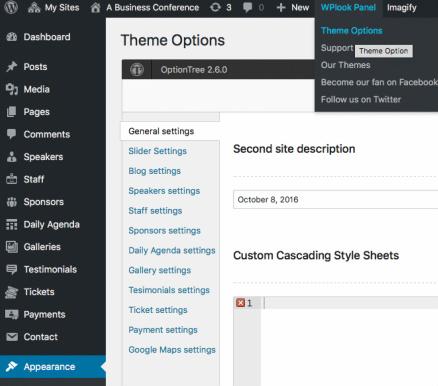Click the comments bubble icon in admin bar
Viewport: 438px width, 386px height.
(248, 7)
